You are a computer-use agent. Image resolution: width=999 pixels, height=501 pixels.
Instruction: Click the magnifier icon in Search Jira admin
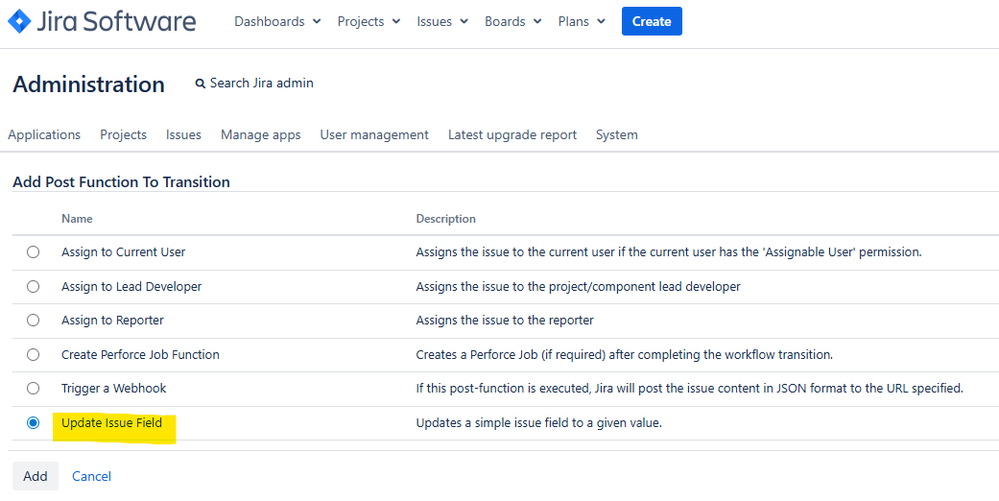tap(201, 84)
